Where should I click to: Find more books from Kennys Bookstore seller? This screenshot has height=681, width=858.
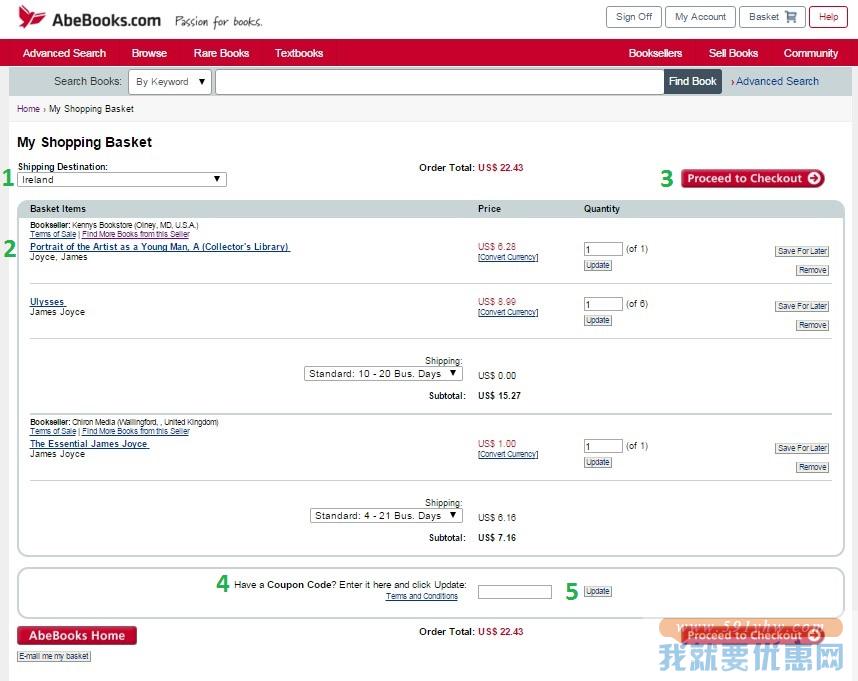(x=136, y=234)
